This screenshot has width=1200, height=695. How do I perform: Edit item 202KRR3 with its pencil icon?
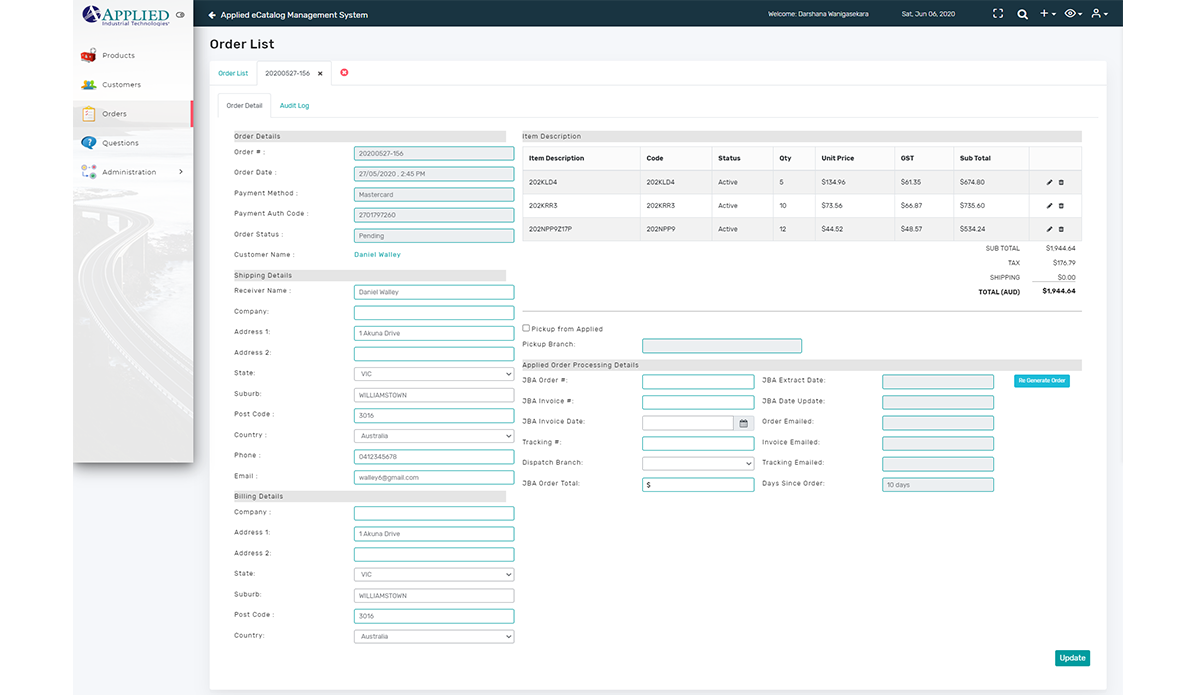click(1049, 206)
